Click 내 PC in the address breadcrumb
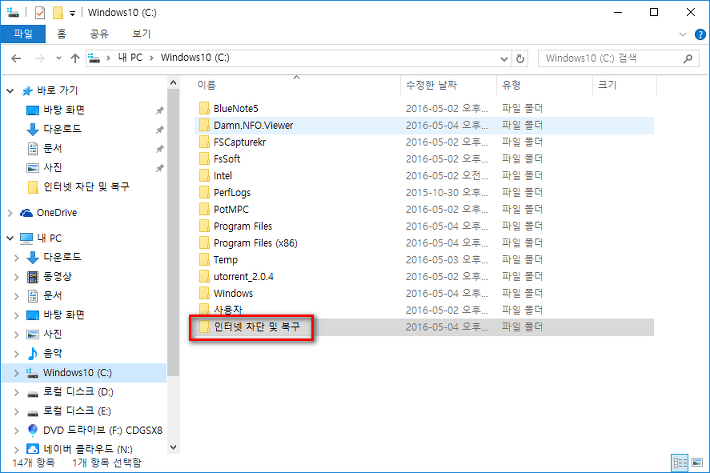The image size is (710, 473). [x=130, y=57]
